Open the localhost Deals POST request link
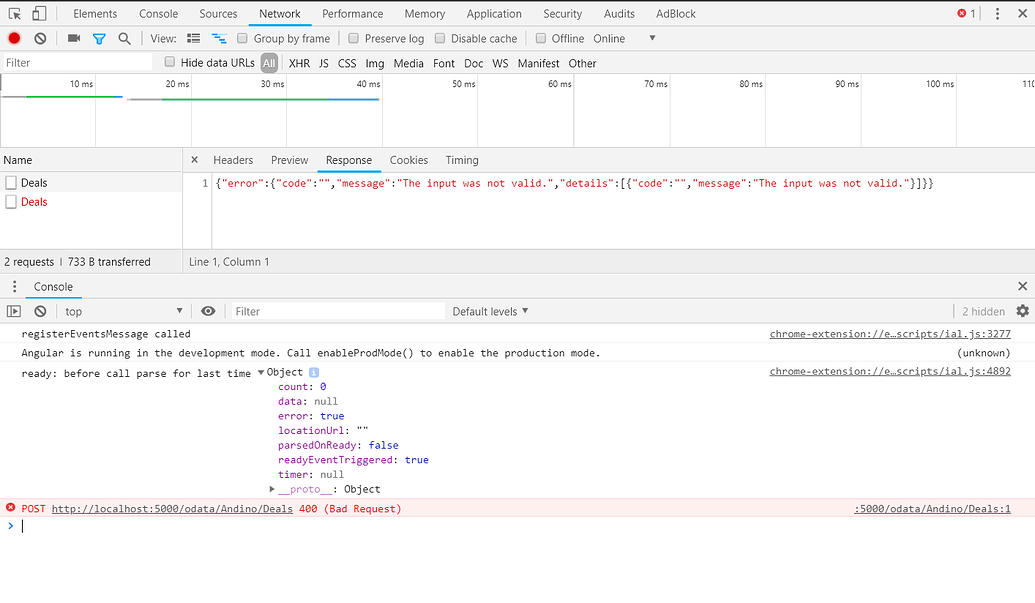 coord(171,508)
